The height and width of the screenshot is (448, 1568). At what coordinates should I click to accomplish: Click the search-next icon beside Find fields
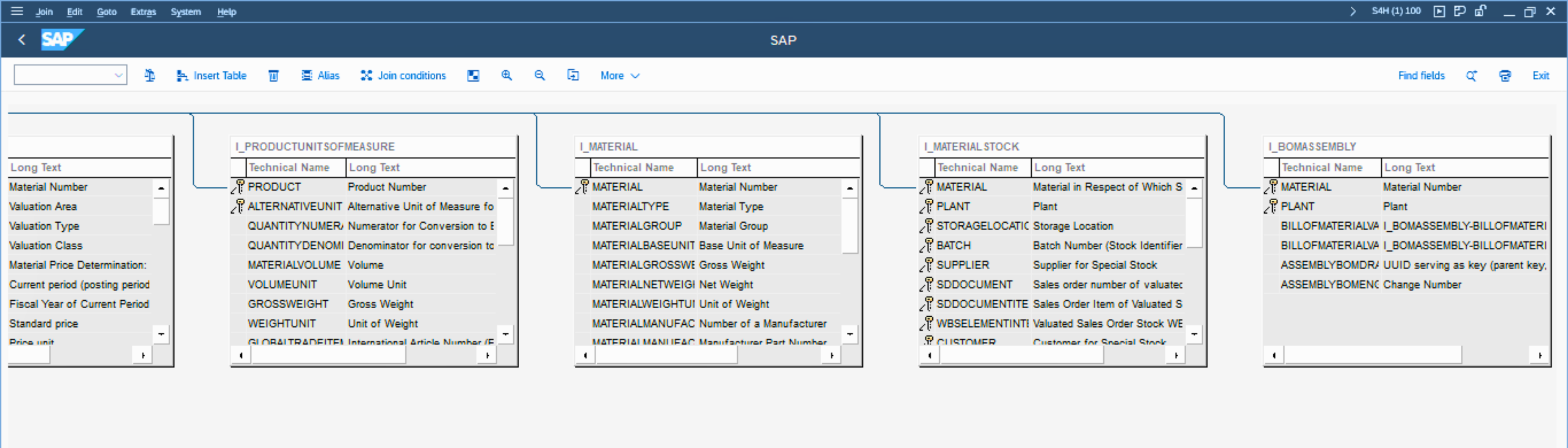coord(1471,75)
